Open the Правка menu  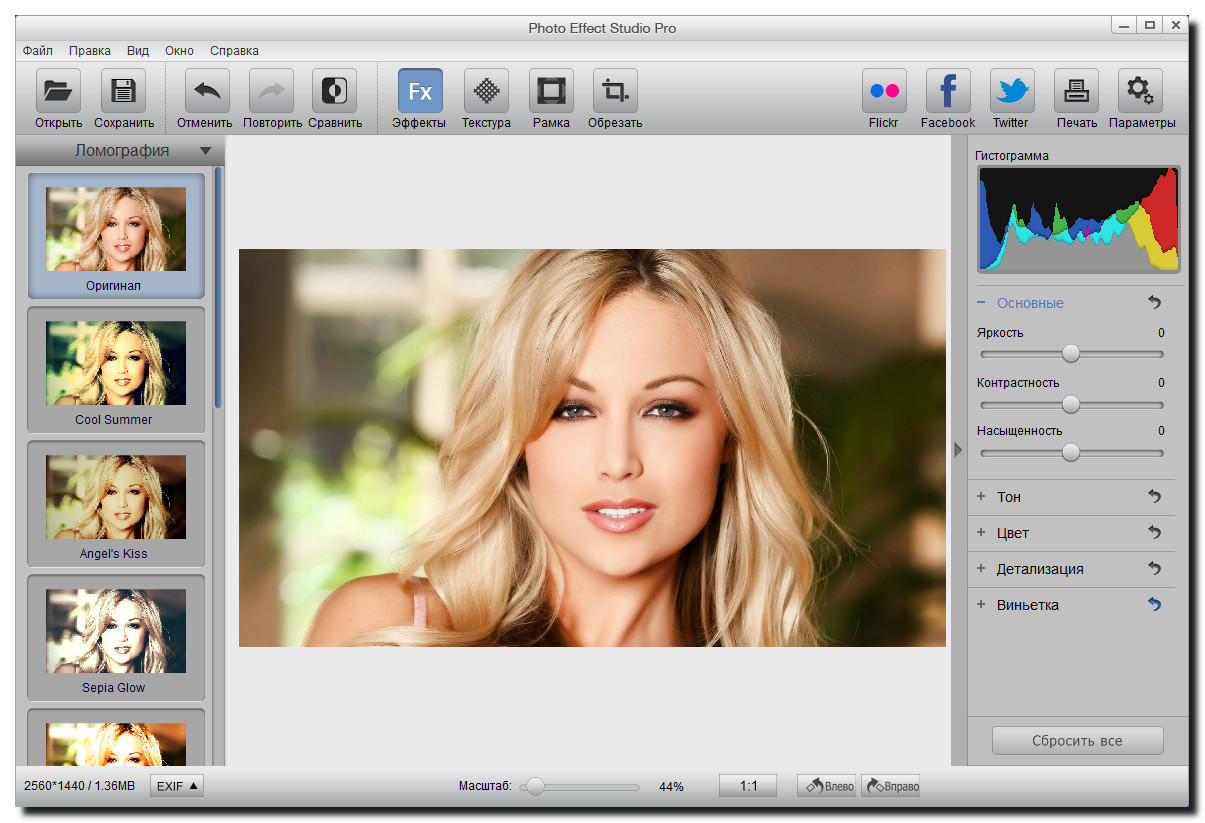(x=90, y=51)
